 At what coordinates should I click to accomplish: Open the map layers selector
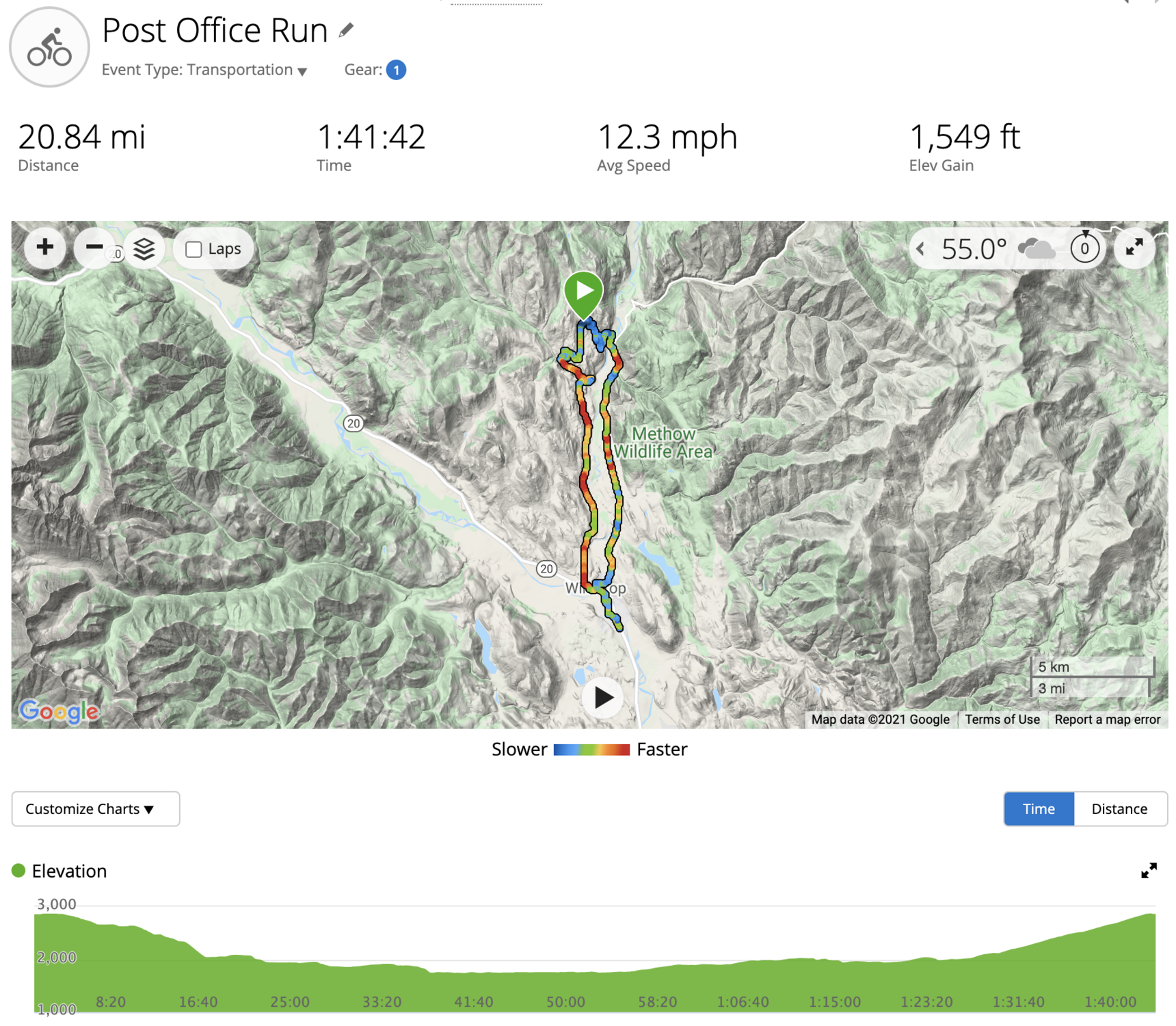click(144, 249)
